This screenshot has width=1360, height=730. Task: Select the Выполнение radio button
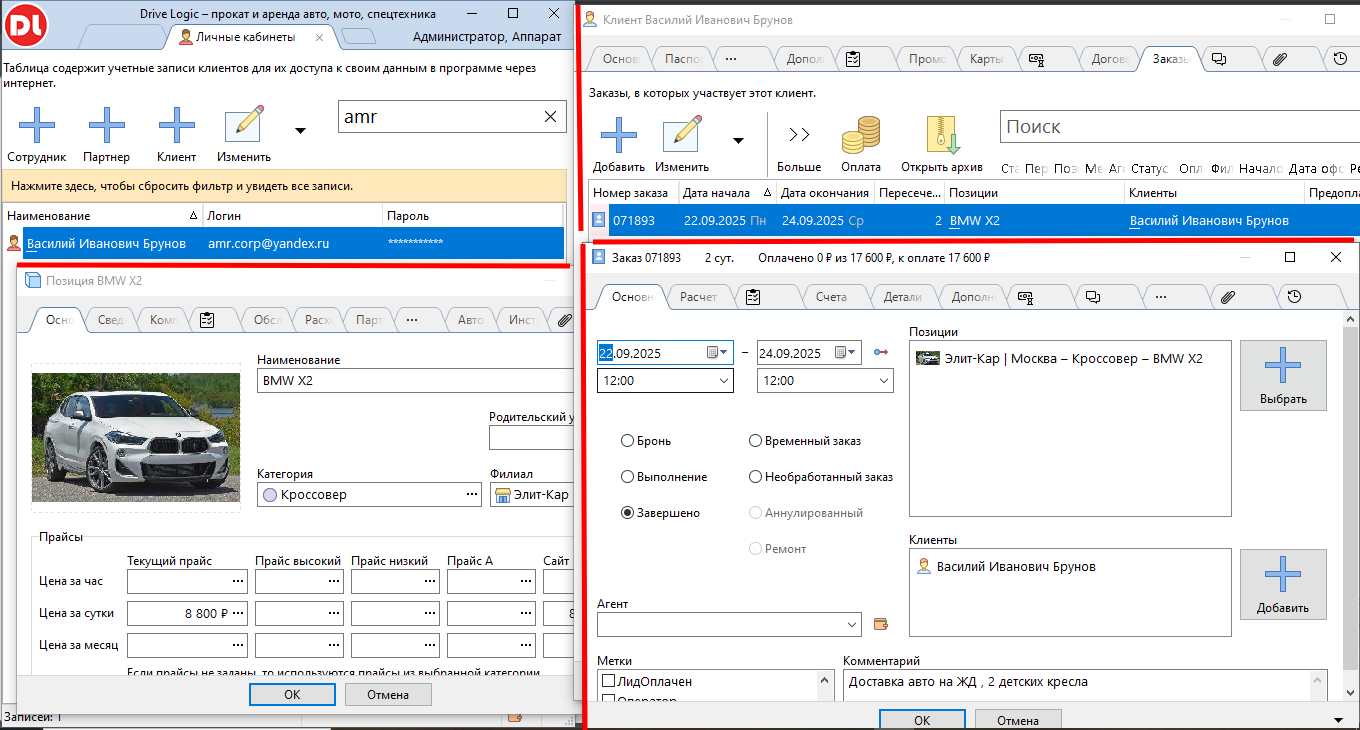point(627,477)
